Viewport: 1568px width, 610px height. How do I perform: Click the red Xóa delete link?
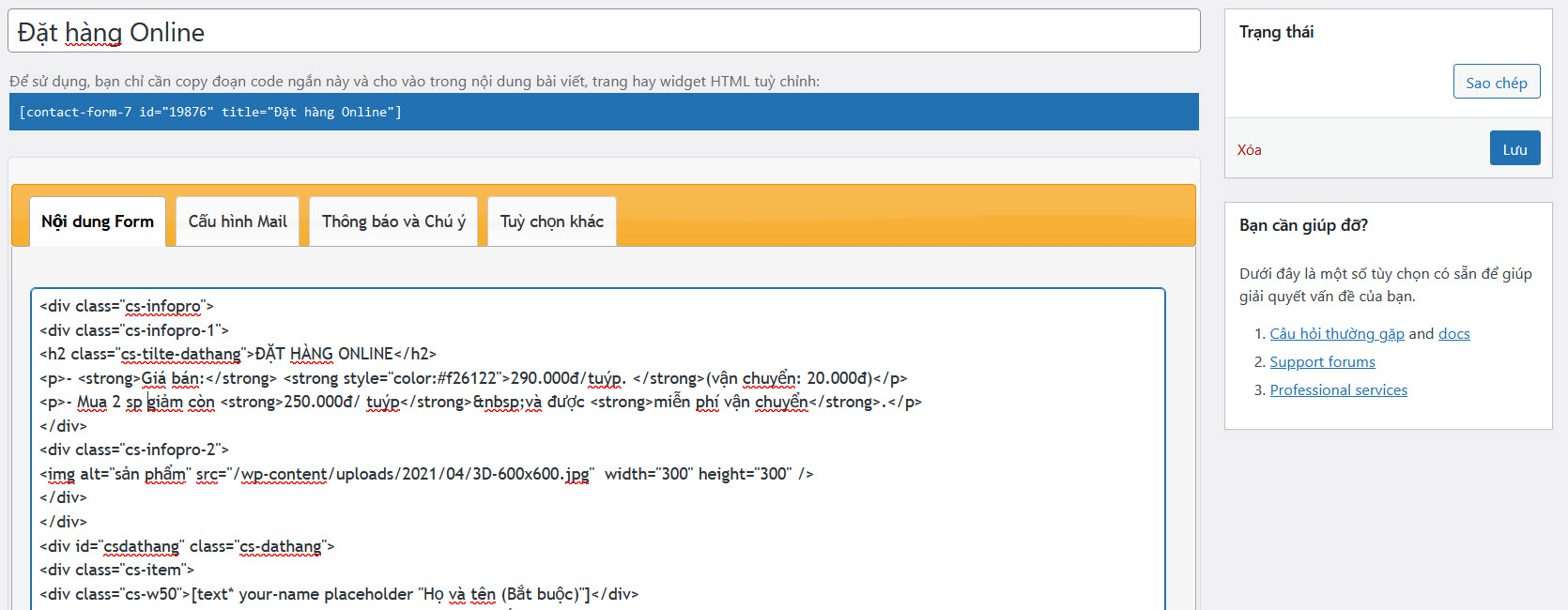pyautogui.click(x=1249, y=150)
